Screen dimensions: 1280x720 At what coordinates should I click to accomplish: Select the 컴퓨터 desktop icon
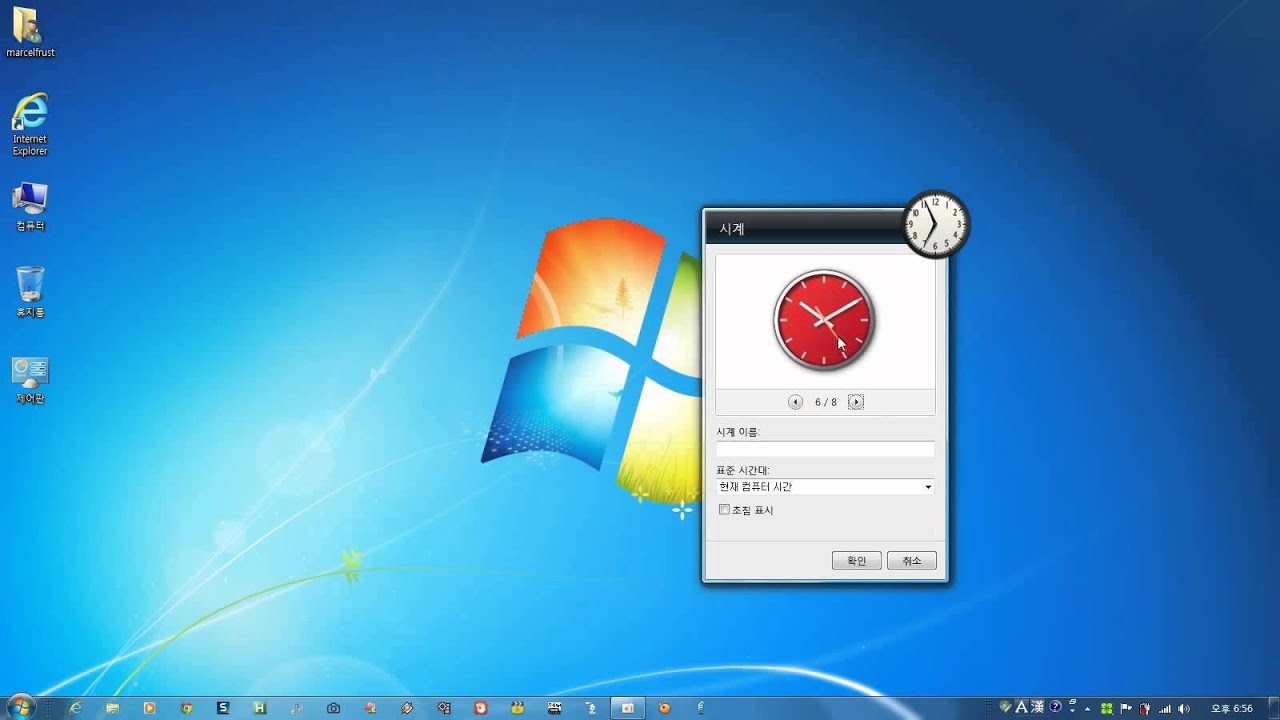click(30, 207)
